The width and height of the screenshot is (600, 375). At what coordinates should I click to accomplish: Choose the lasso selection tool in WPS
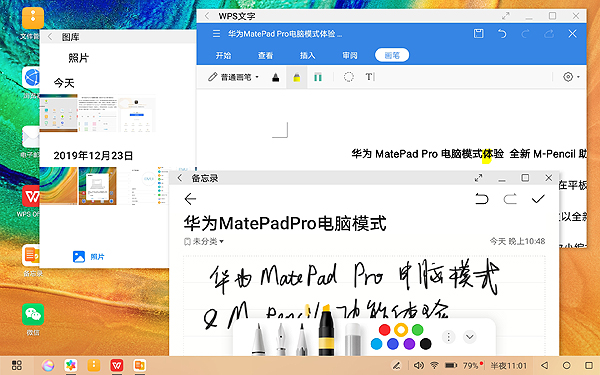tap(348, 77)
